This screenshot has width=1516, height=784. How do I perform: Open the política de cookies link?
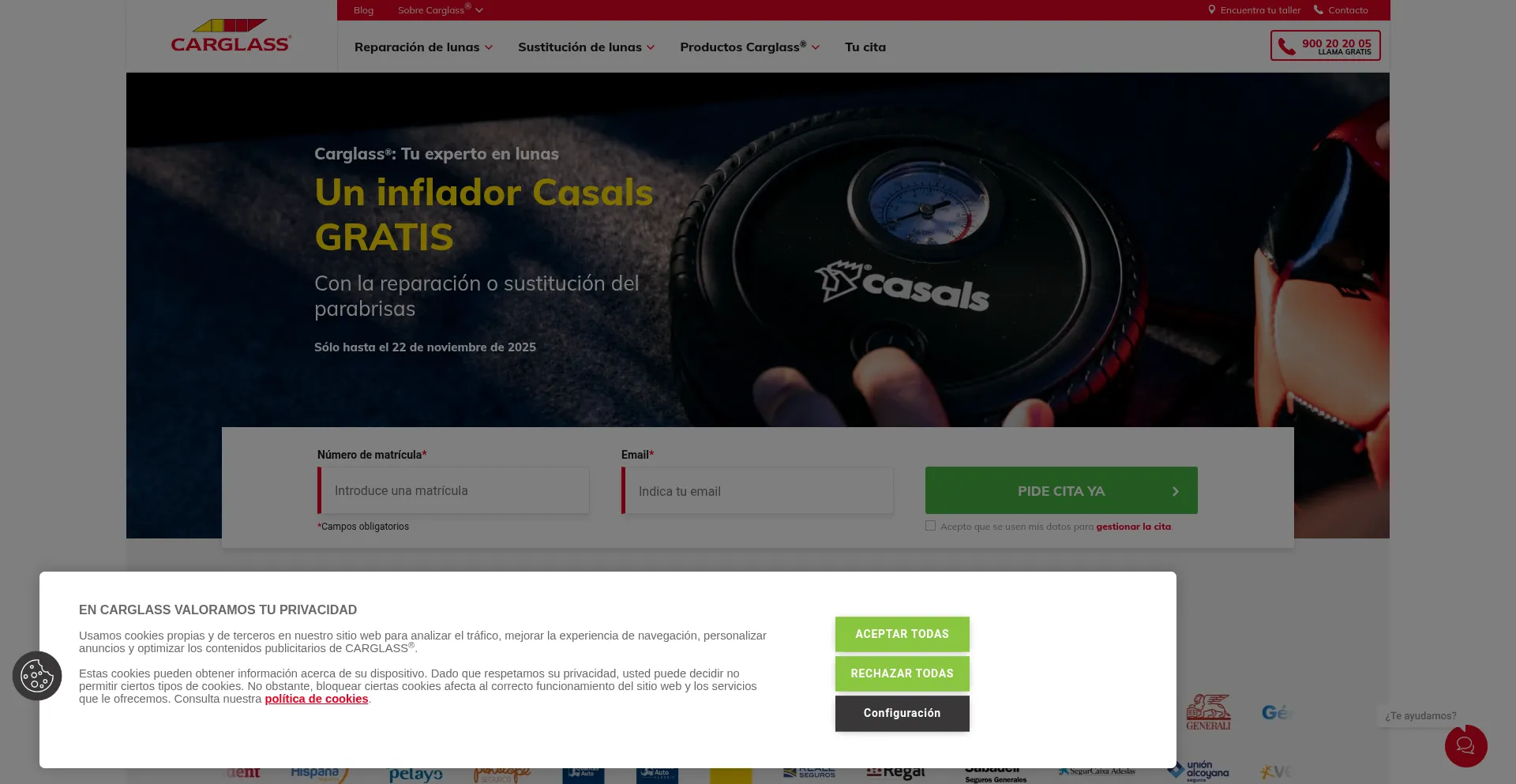(x=317, y=699)
